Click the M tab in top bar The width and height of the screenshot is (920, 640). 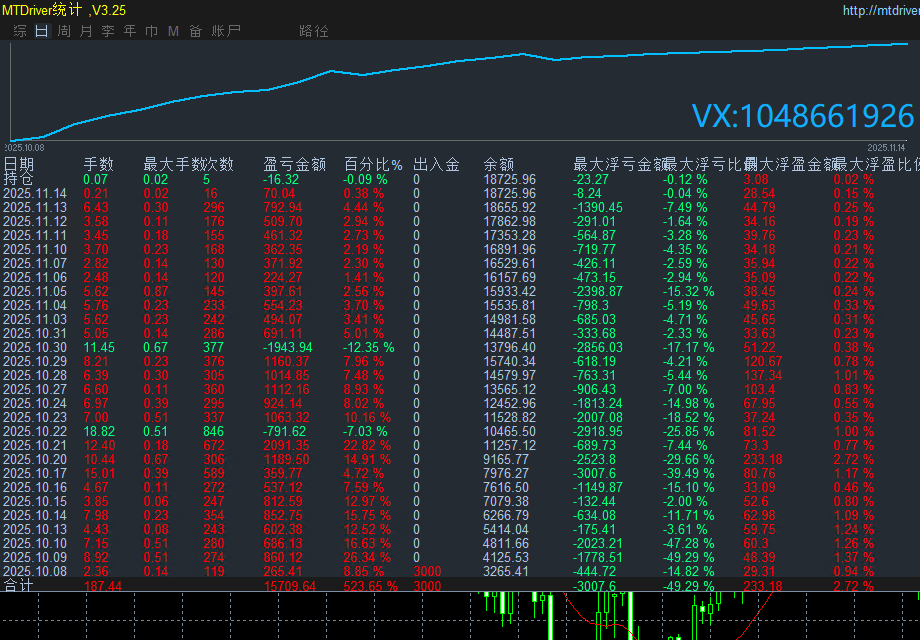[x=173, y=31]
